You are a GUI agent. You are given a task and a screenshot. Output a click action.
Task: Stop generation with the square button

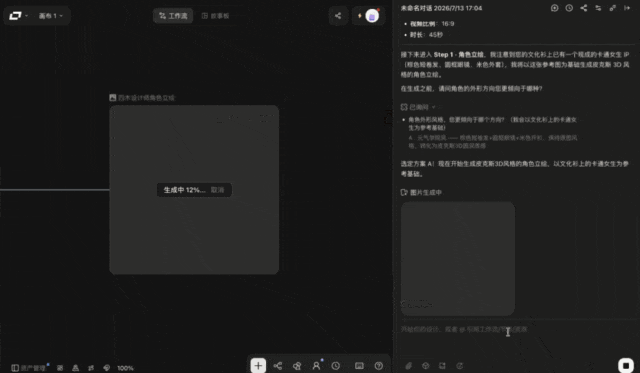[x=626, y=365]
